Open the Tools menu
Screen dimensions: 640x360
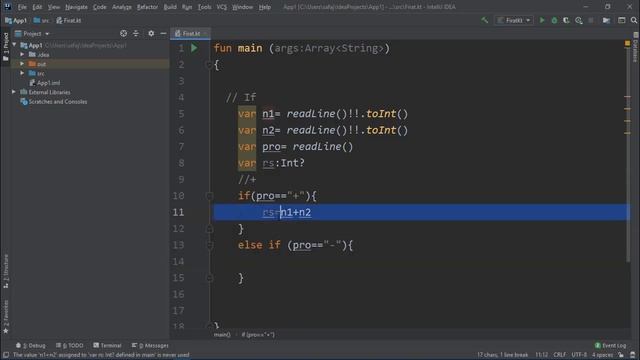coord(204,7)
